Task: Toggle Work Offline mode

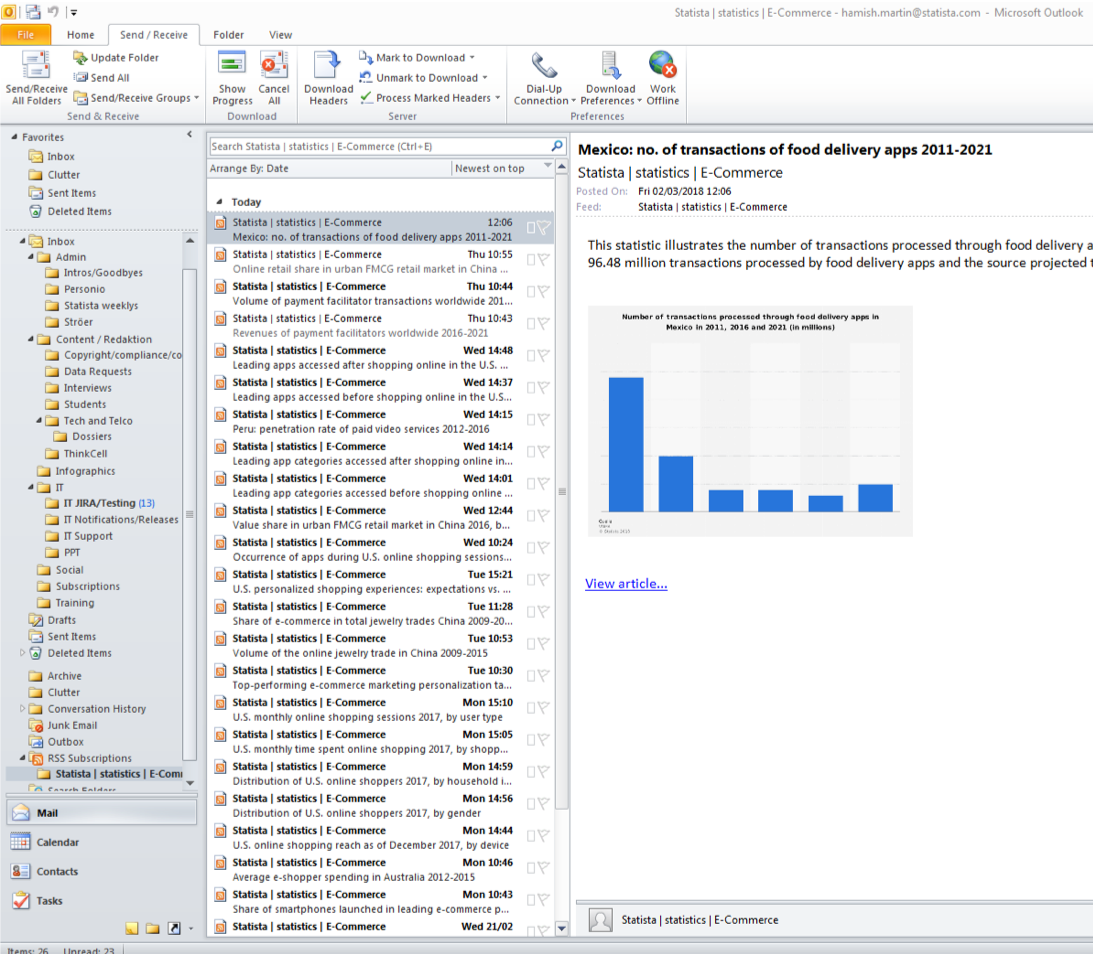Action: [662, 78]
